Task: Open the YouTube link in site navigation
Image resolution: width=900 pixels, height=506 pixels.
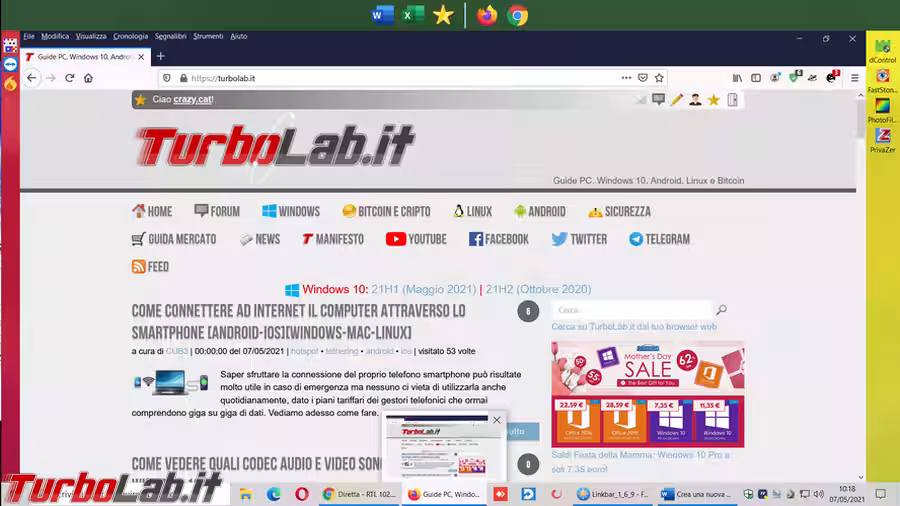Action: pyautogui.click(x=416, y=239)
